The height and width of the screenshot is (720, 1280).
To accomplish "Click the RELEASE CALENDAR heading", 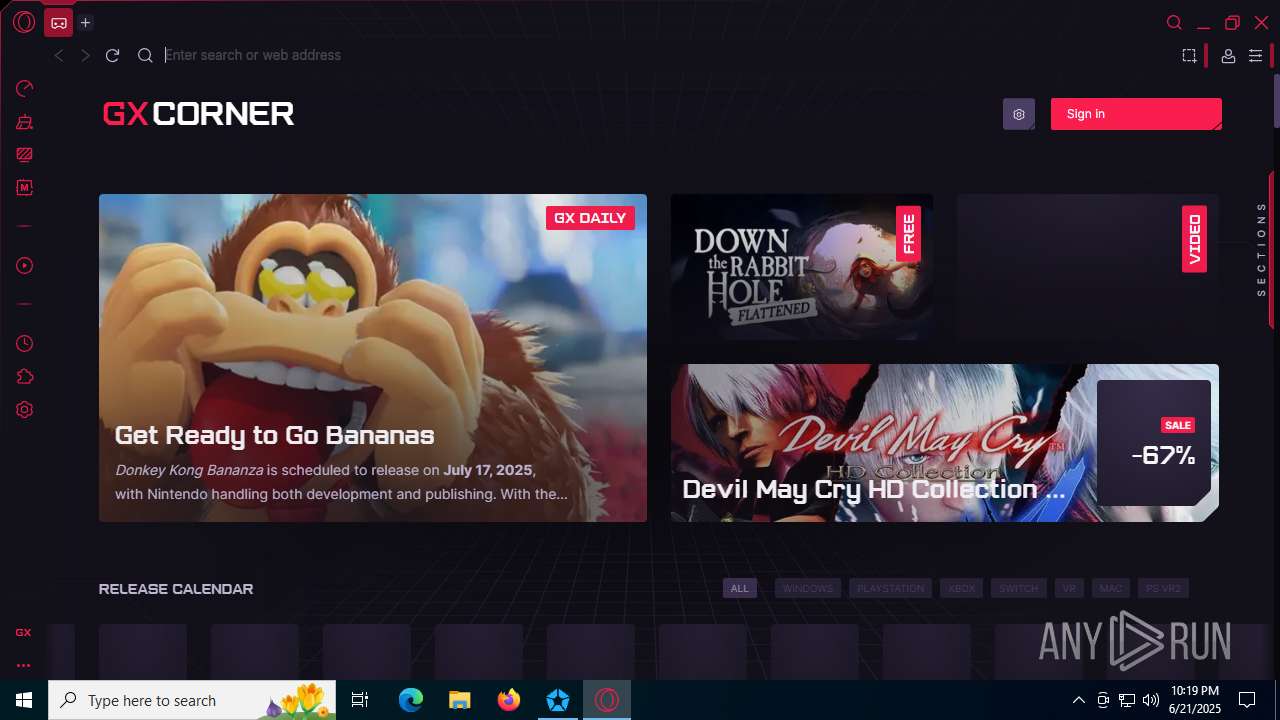I will tap(176, 589).
